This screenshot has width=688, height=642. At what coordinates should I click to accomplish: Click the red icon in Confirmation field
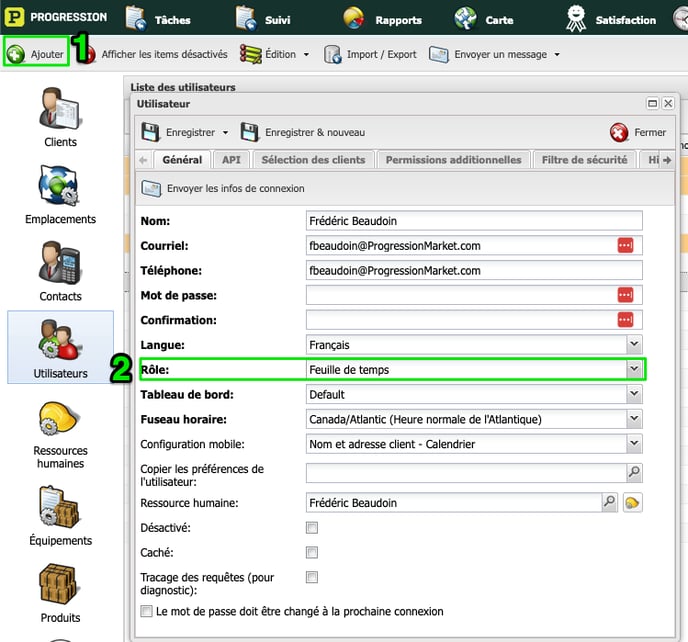625,320
